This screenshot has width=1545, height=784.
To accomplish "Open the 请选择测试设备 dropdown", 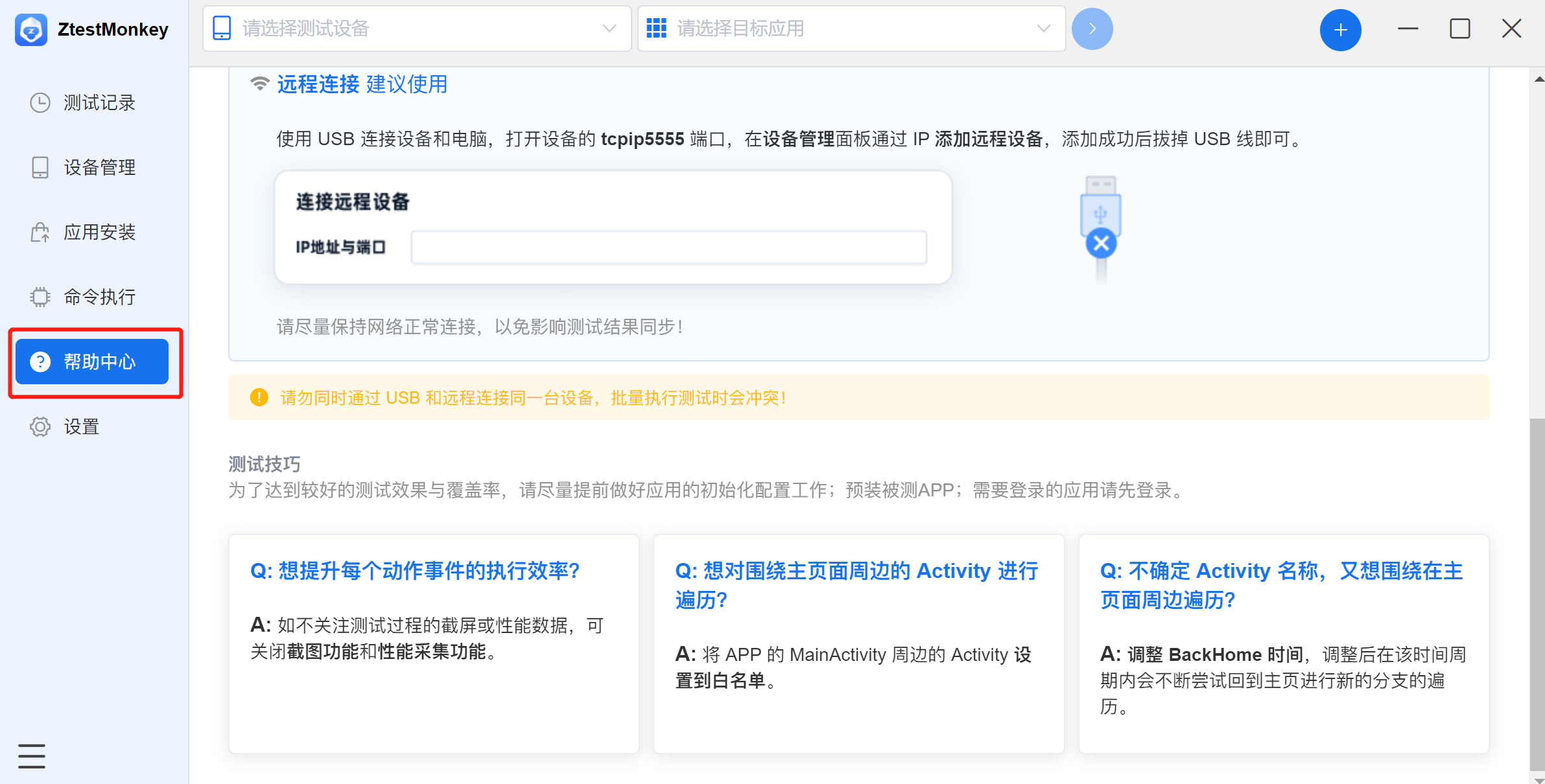I will pyautogui.click(x=417, y=29).
